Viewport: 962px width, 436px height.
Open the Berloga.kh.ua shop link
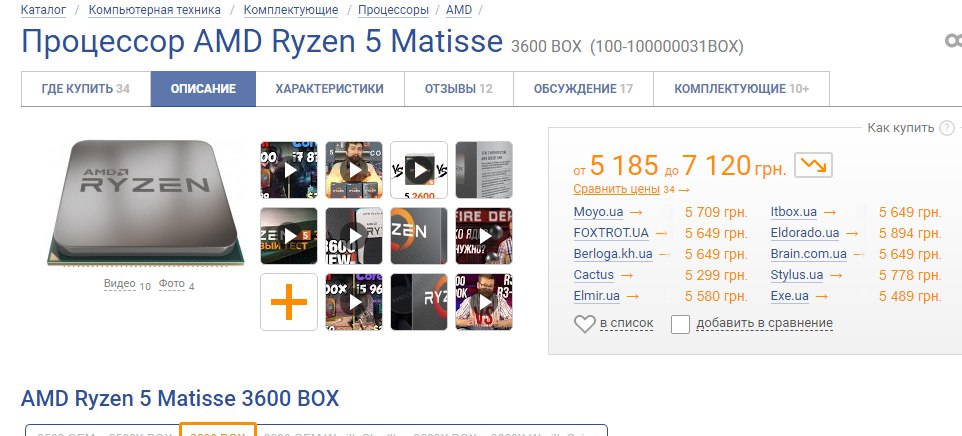pos(613,254)
